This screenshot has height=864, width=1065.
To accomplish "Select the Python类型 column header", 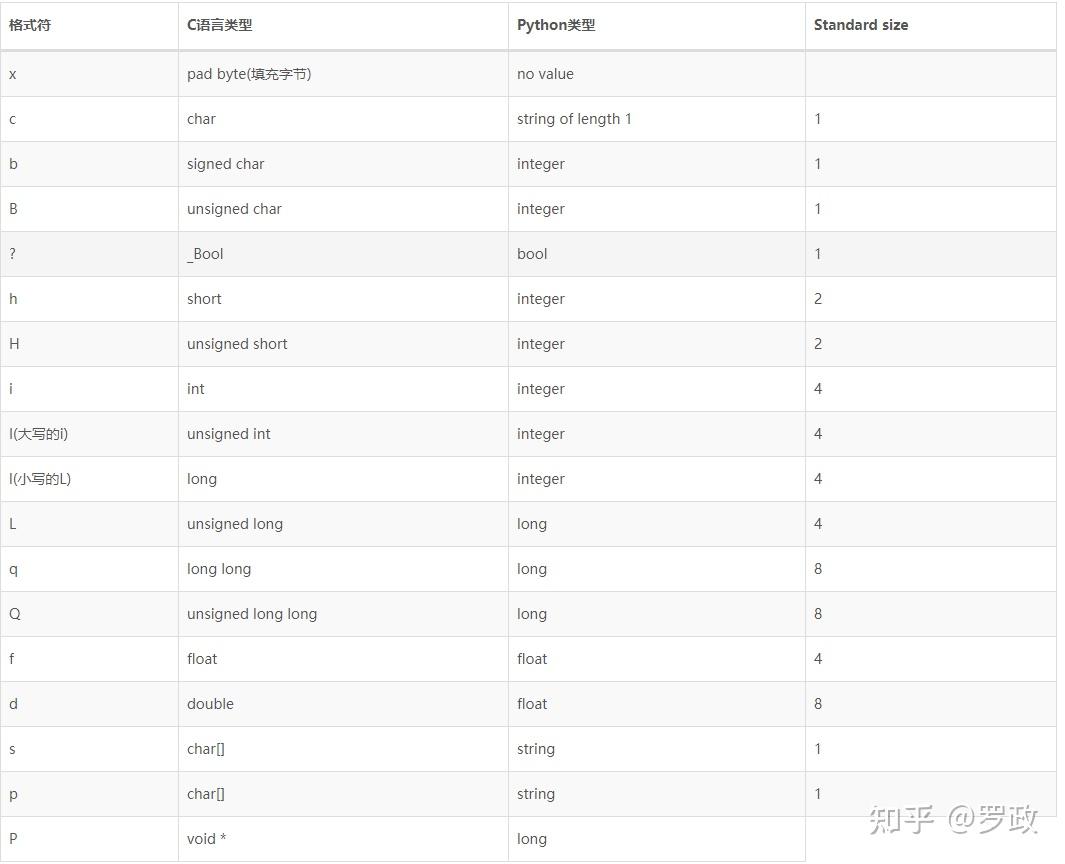I will coord(556,25).
